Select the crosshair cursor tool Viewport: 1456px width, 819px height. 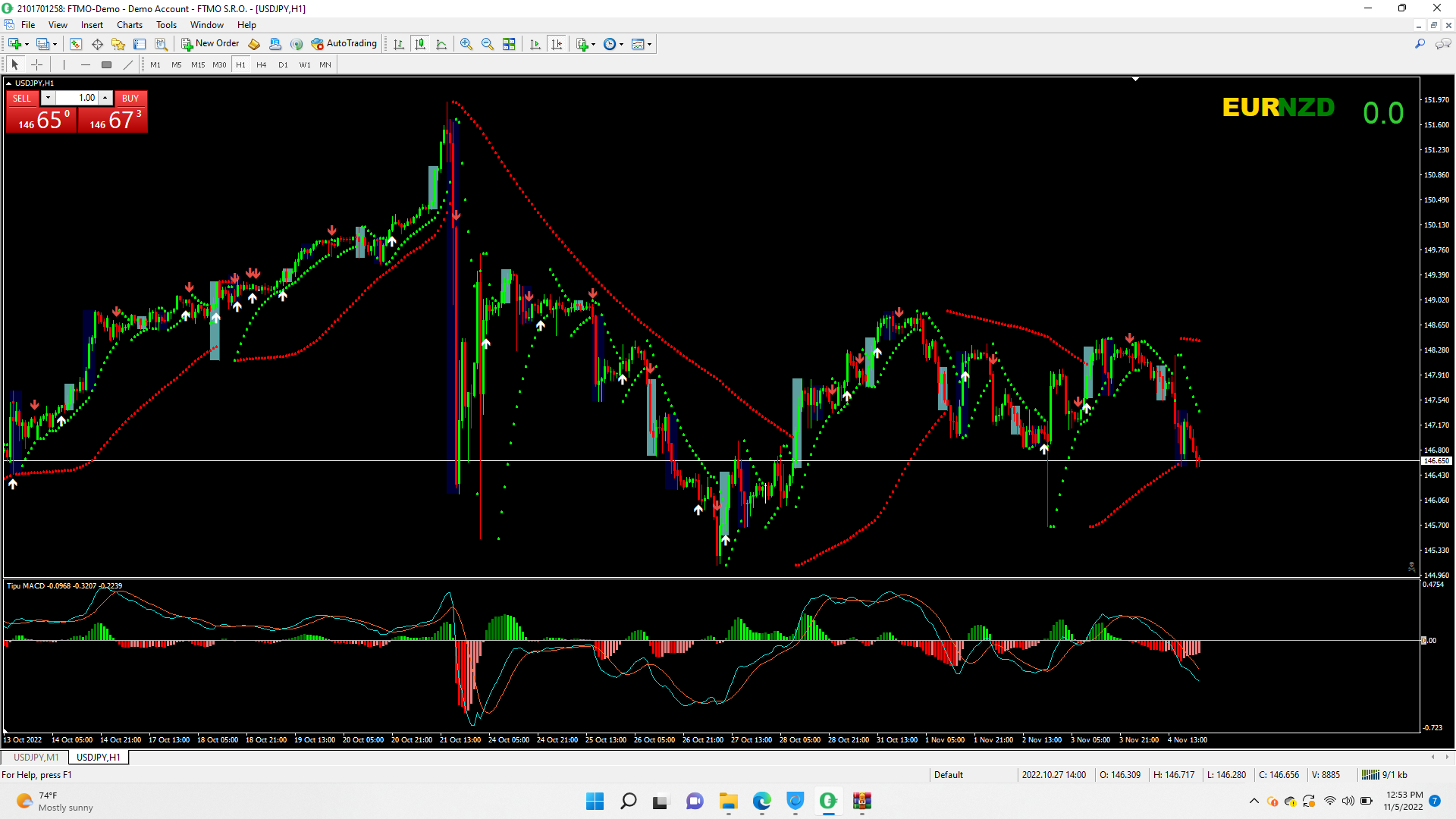(x=36, y=64)
